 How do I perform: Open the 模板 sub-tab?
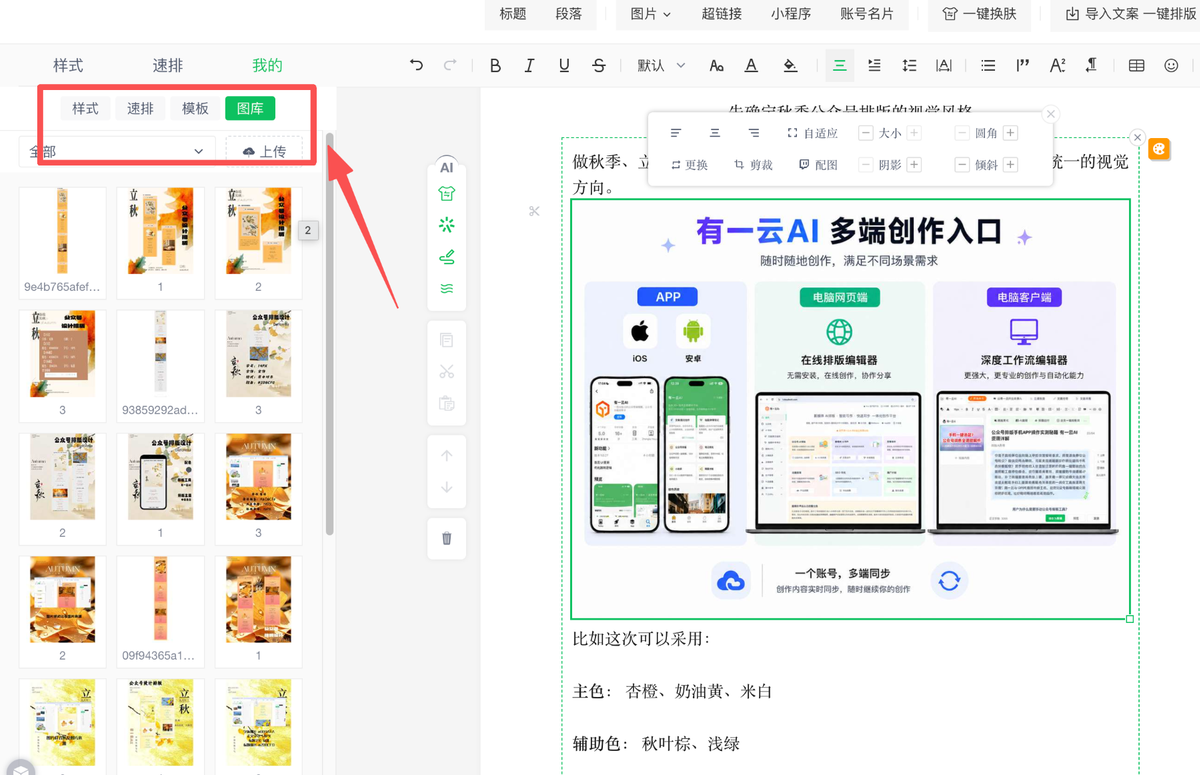tap(195, 108)
